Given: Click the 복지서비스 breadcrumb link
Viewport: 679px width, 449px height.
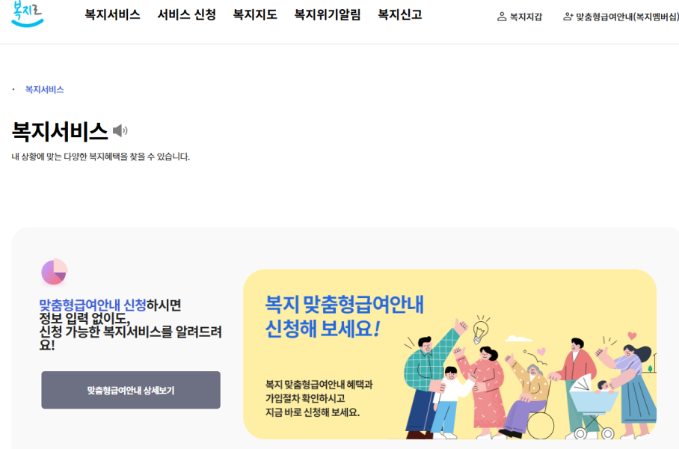Looking at the screenshot, I should pyautogui.click(x=45, y=90).
